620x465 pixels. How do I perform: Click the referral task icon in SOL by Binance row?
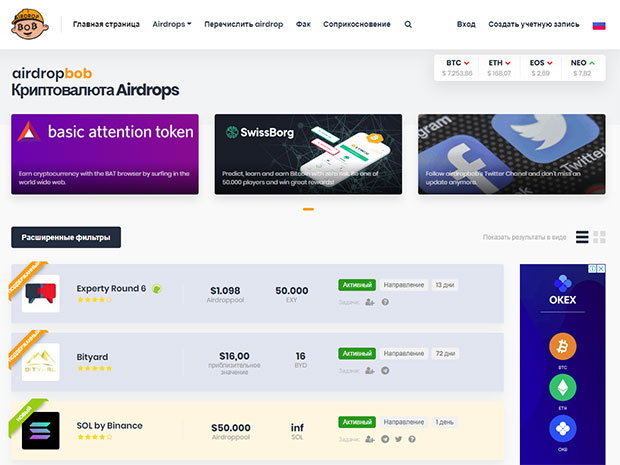pyautogui.click(x=370, y=439)
